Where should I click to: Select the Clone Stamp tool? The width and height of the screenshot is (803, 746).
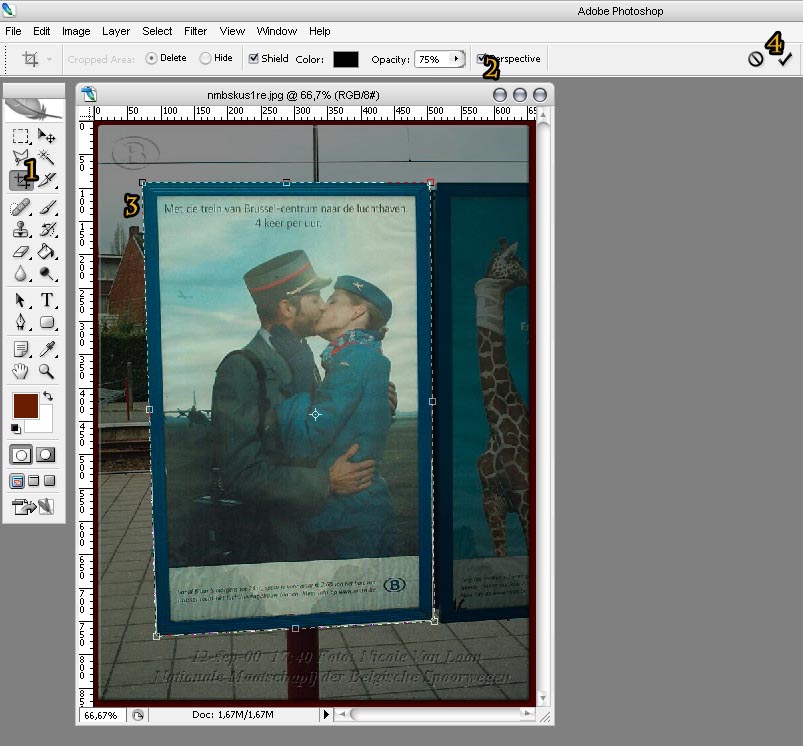20,229
